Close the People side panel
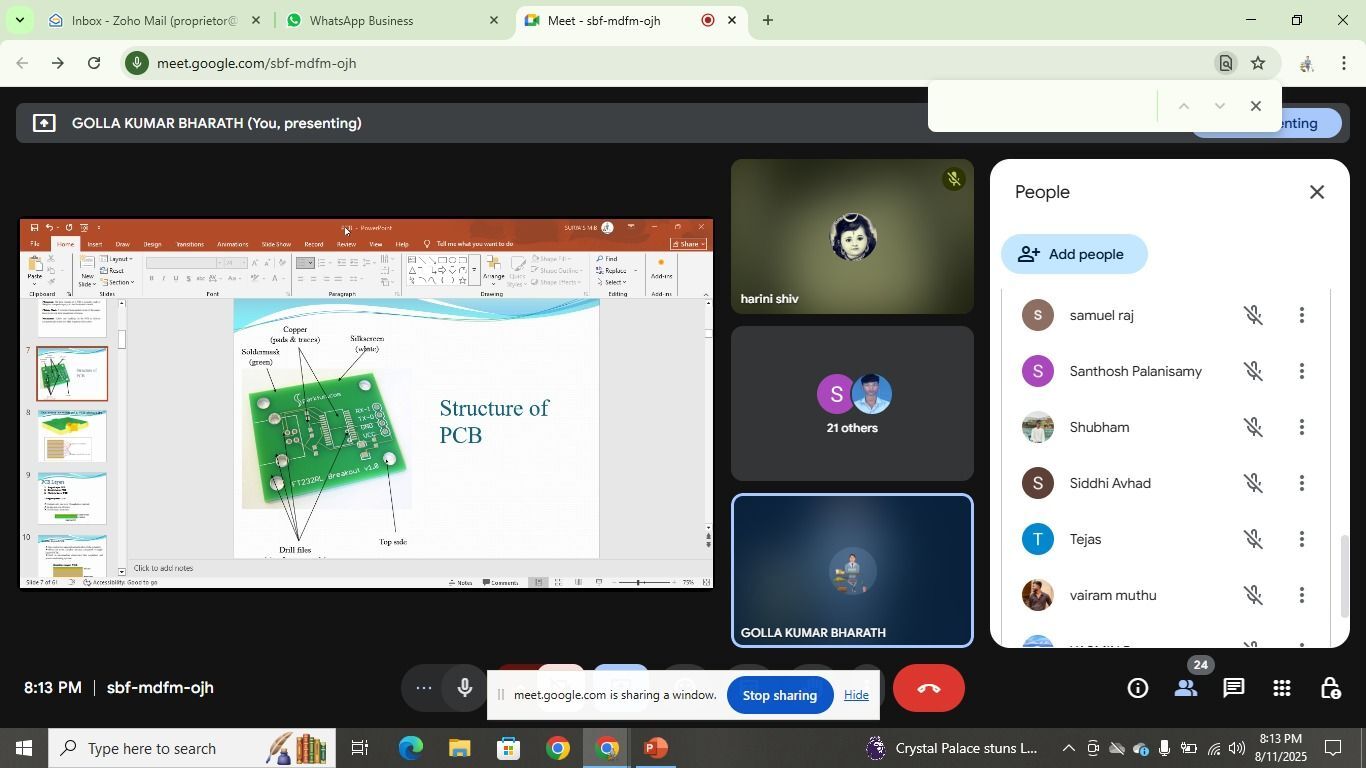Screen dimensions: 1366x768 pos(1317,192)
